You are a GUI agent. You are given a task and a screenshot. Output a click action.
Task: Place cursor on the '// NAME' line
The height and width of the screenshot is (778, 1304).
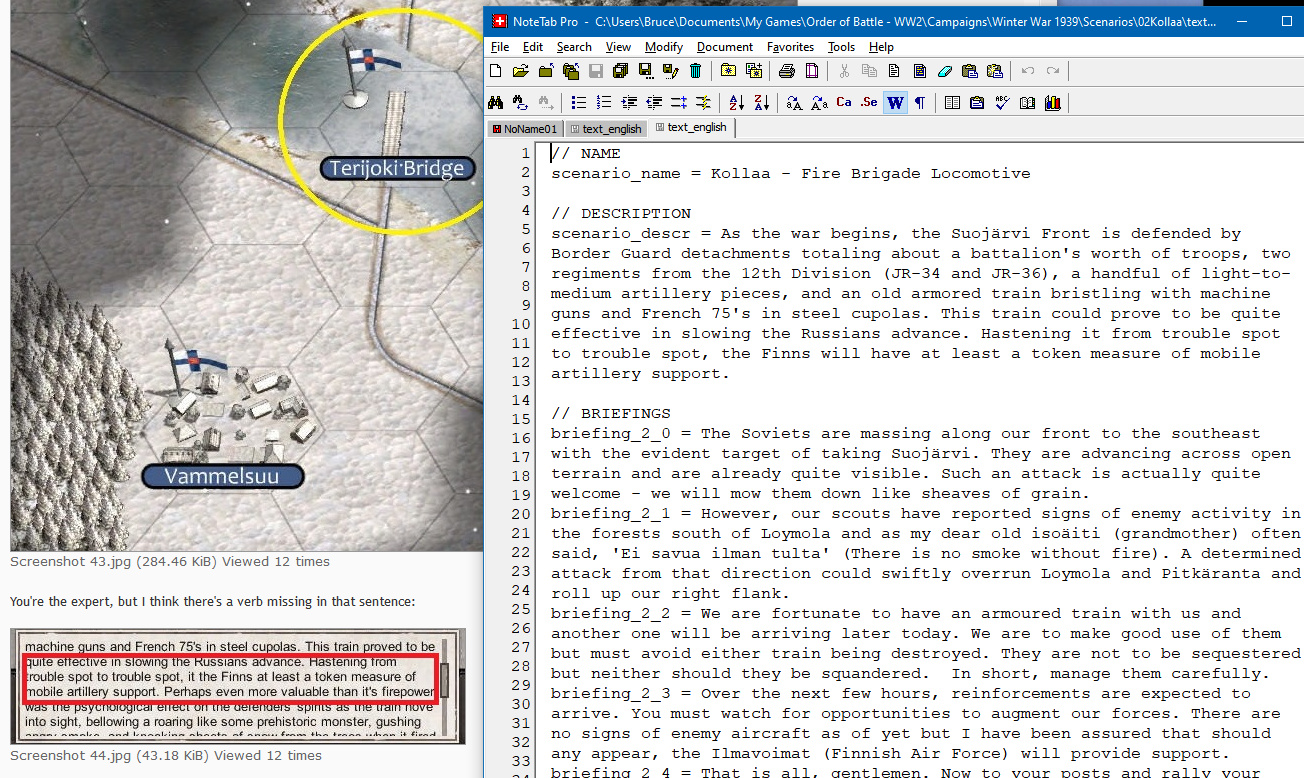pyautogui.click(x=586, y=154)
